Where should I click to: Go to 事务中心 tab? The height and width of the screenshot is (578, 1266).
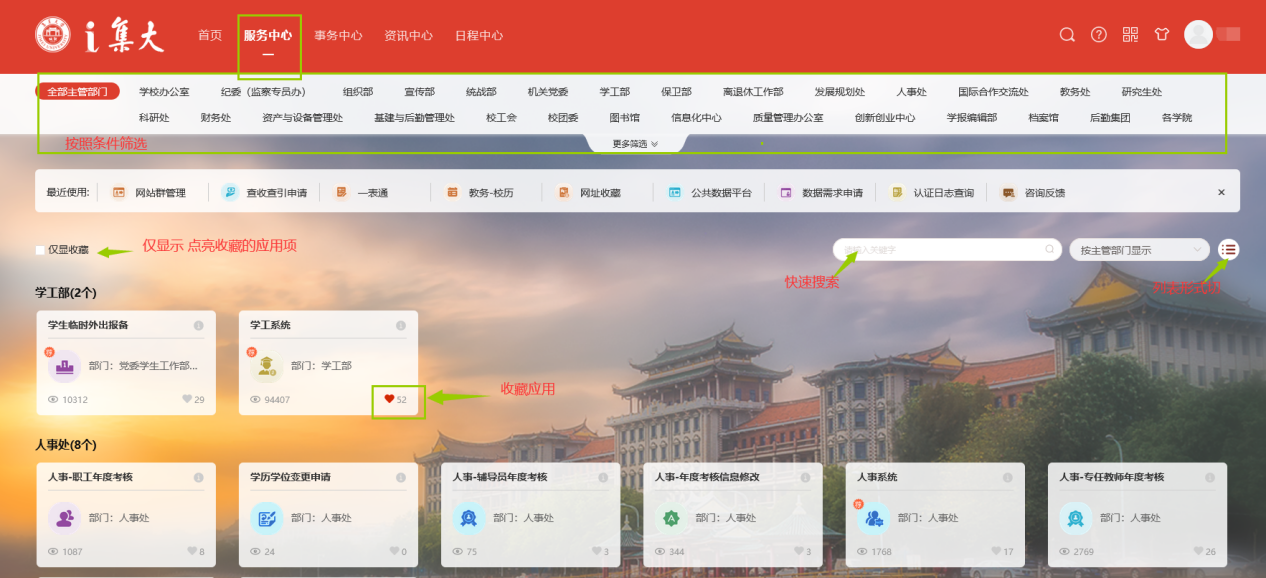point(338,35)
